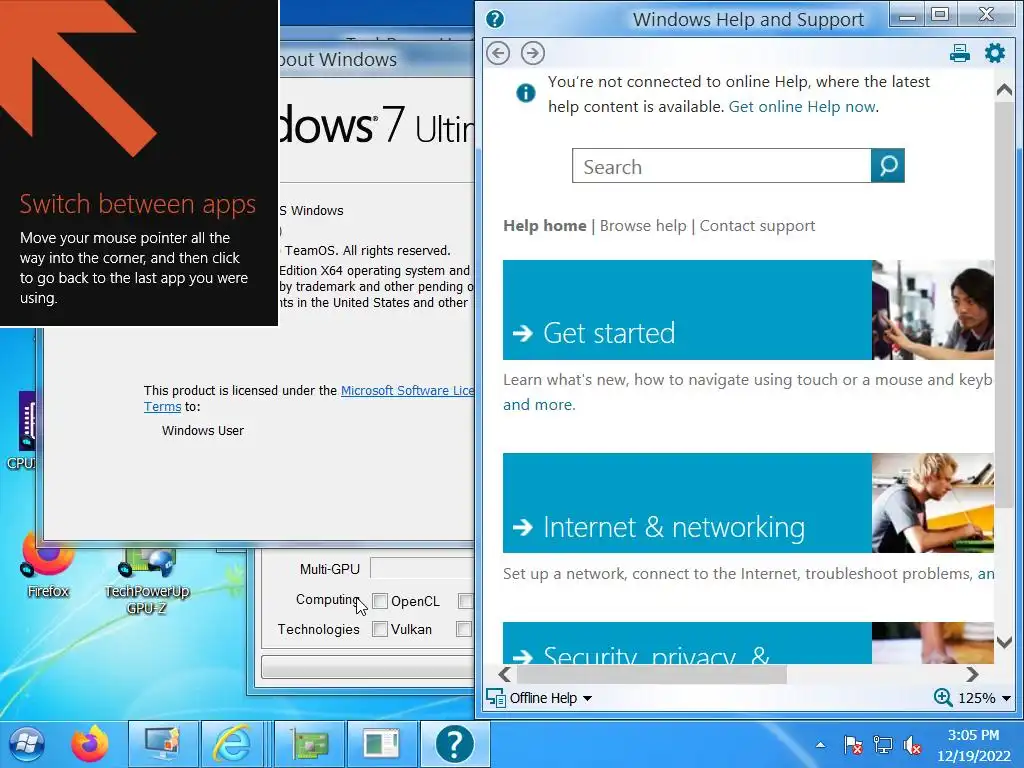The height and width of the screenshot is (768, 1024).
Task: Open Internet Explorer from the taskbar
Action: pos(233,744)
